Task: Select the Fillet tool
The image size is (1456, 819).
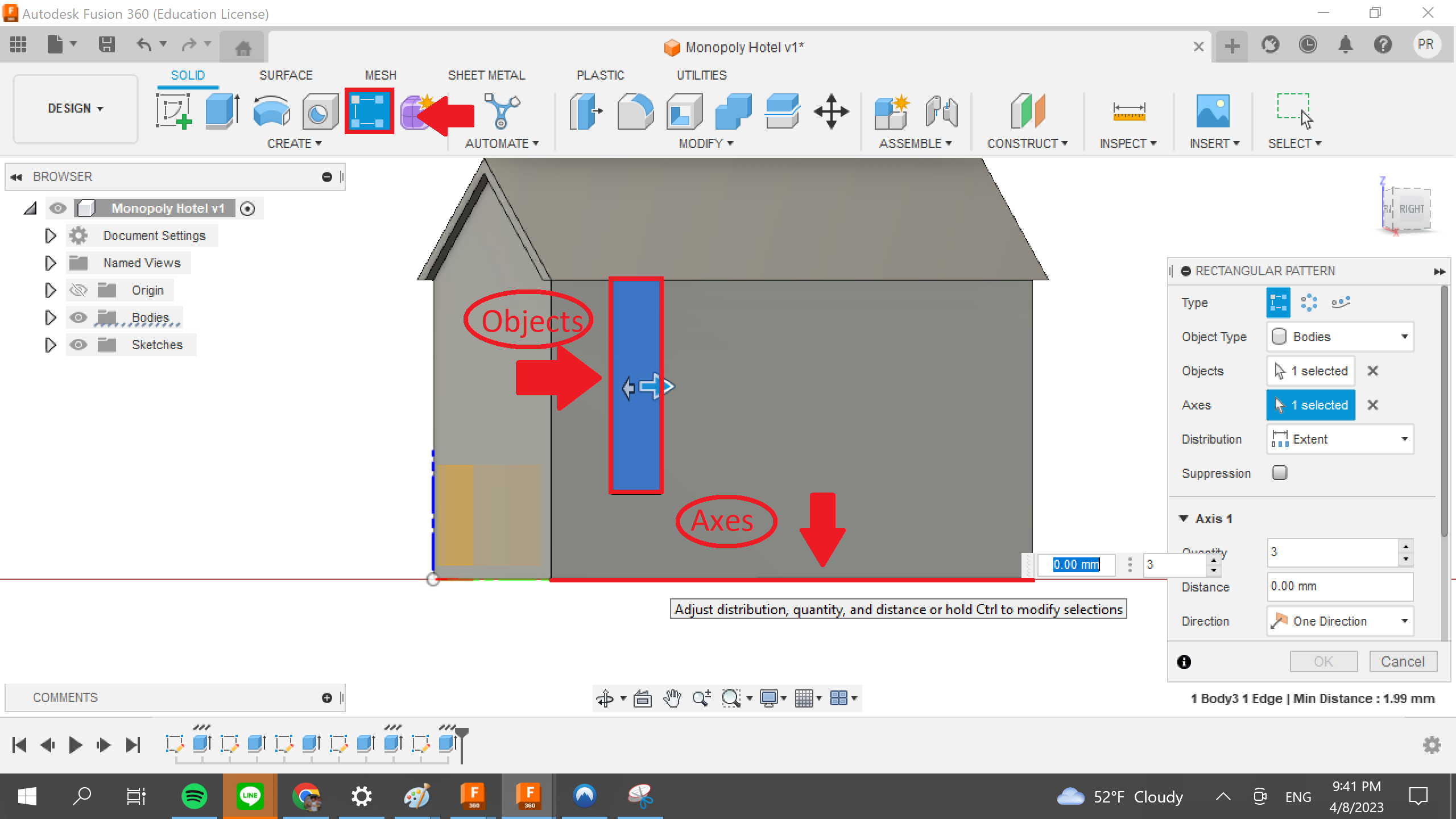Action: pyautogui.click(x=635, y=111)
